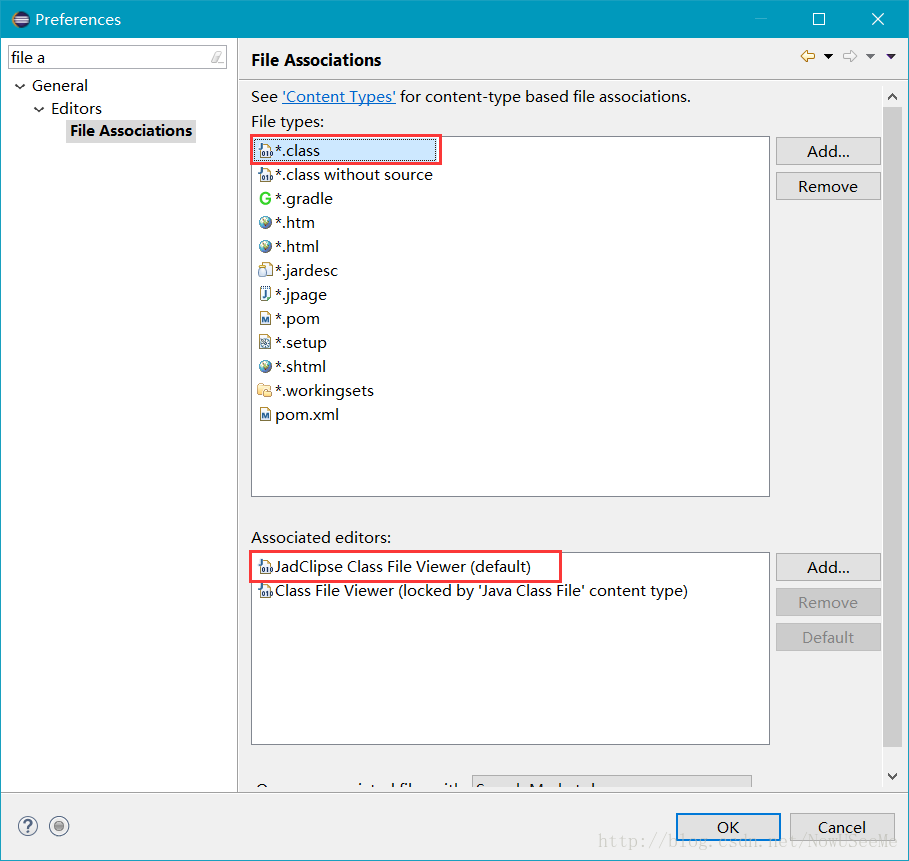Open the forward history dropdown arrow
The image size is (909, 861).
pyautogui.click(x=870, y=56)
